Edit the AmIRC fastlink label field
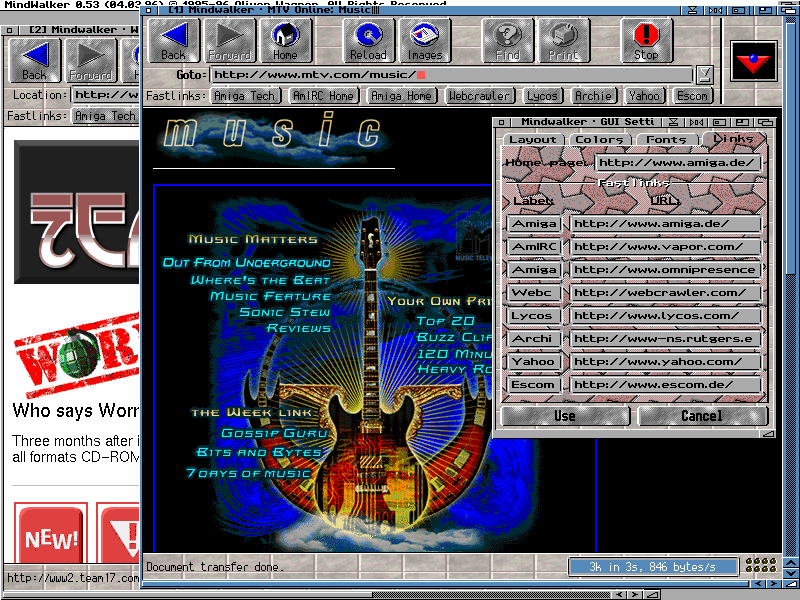This screenshot has width=800, height=600. [534, 247]
